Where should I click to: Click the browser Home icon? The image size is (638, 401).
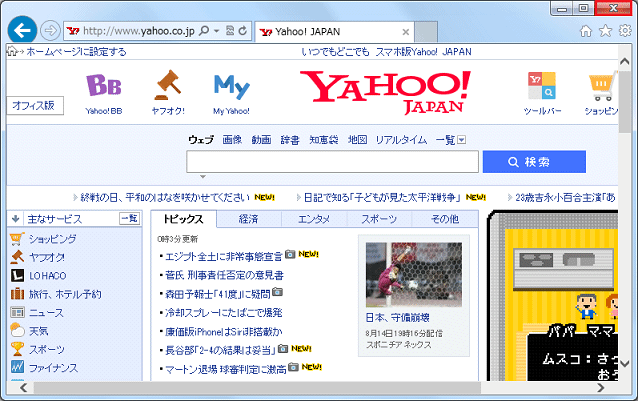coord(586,31)
